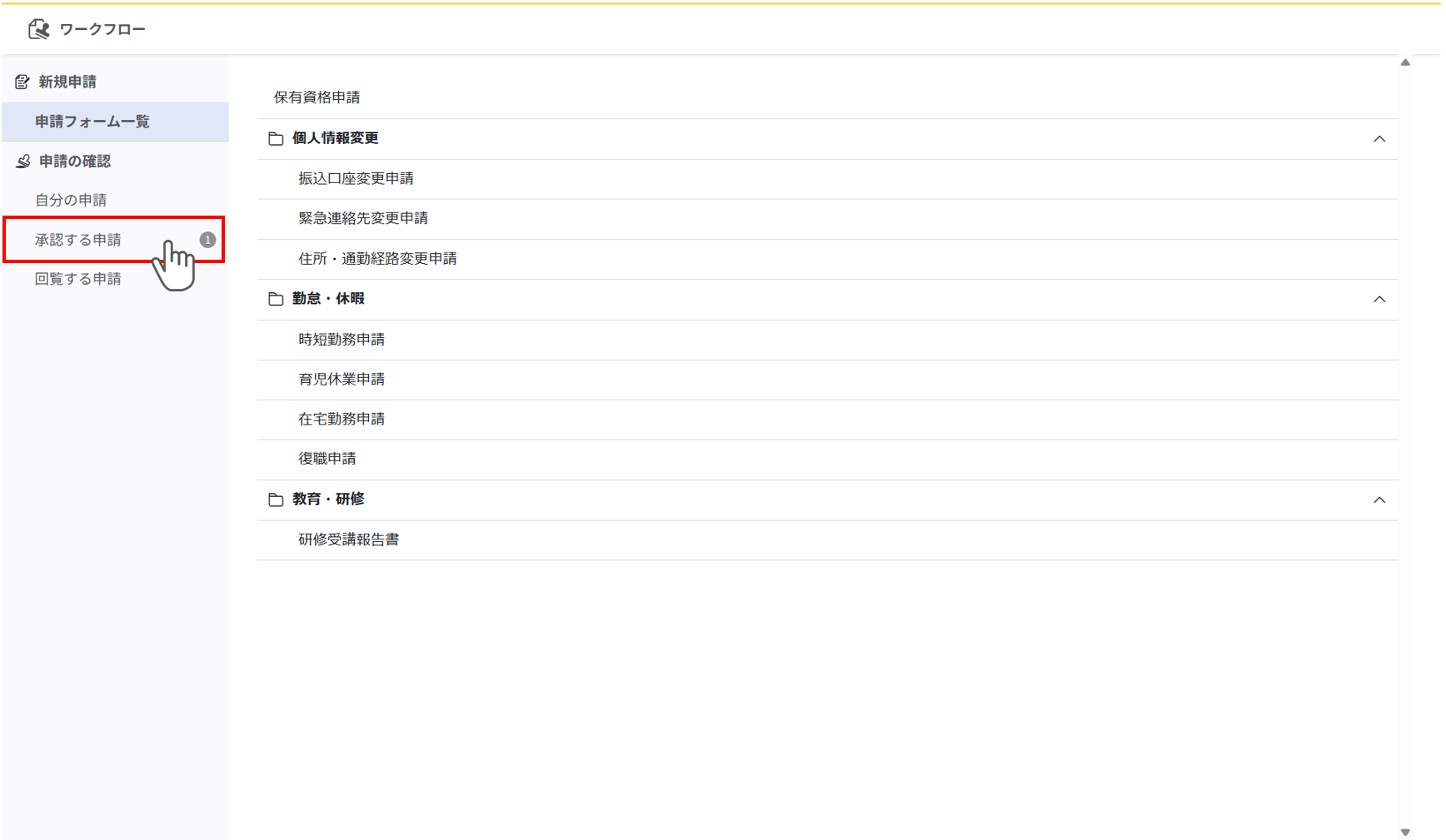Open the 住所・通勤経路変更申請 form
Image resolution: width=1446 pixels, height=840 pixels.
point(827,259)
